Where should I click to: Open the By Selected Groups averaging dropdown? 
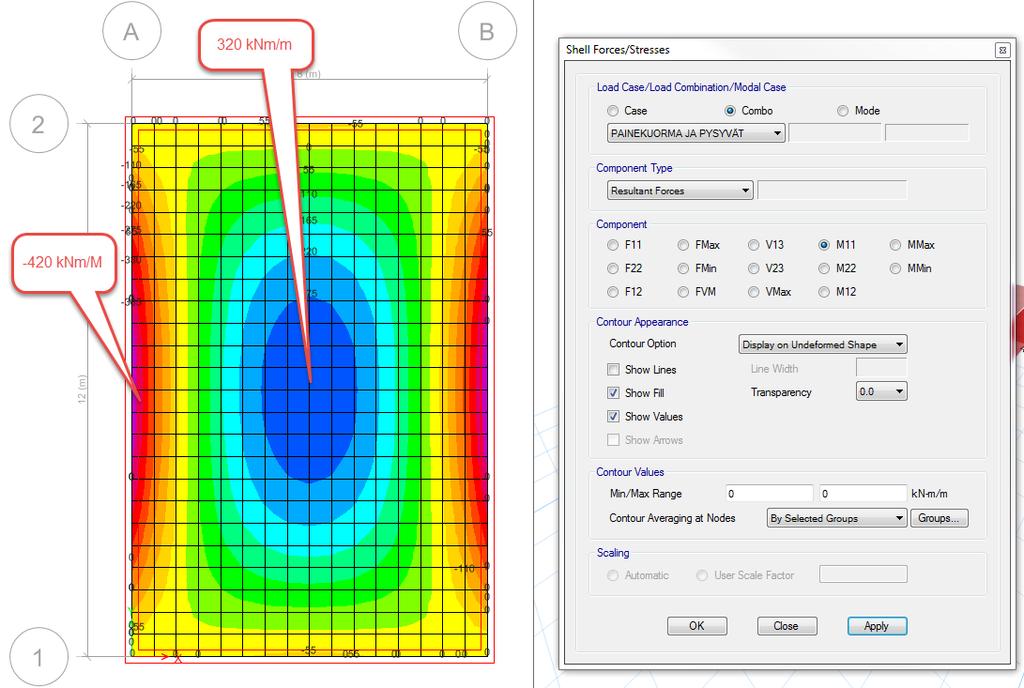(x=837, y=518)
